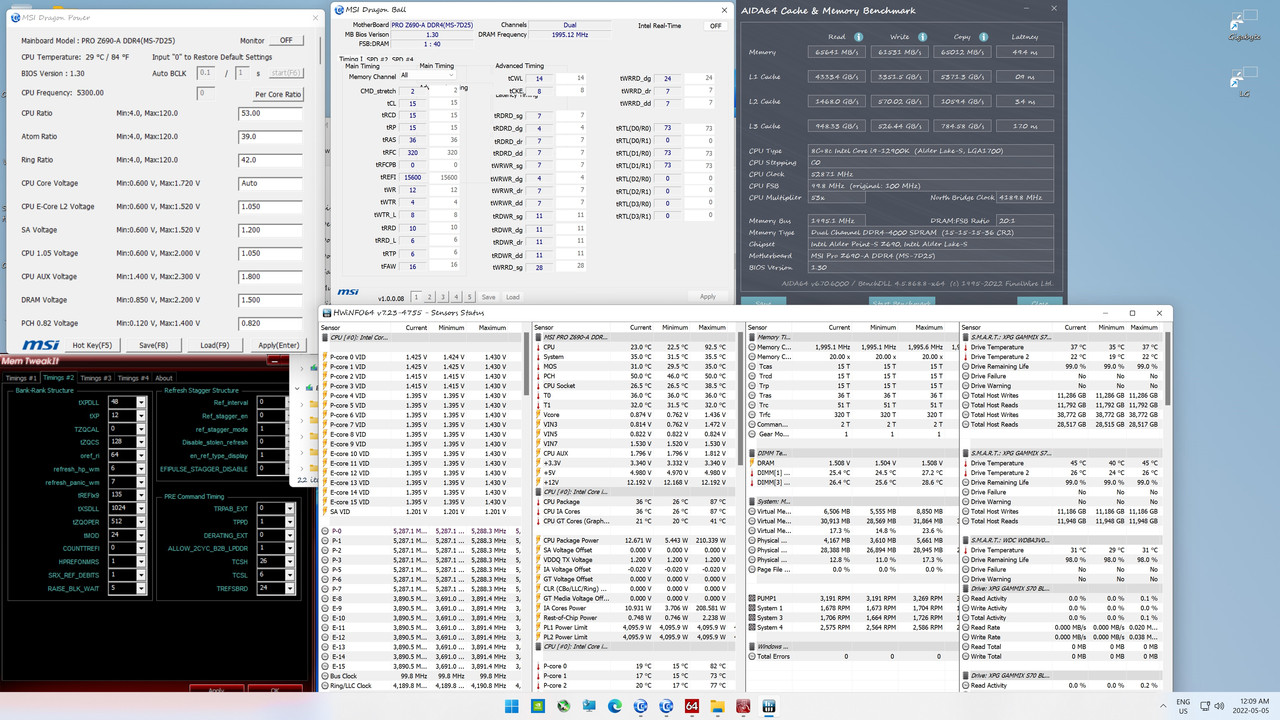The width and height of the screenshot is (1280, 720).
Task: Switch to Timings #4 tab in Mem TweakIt
Action: click(133, 378)
